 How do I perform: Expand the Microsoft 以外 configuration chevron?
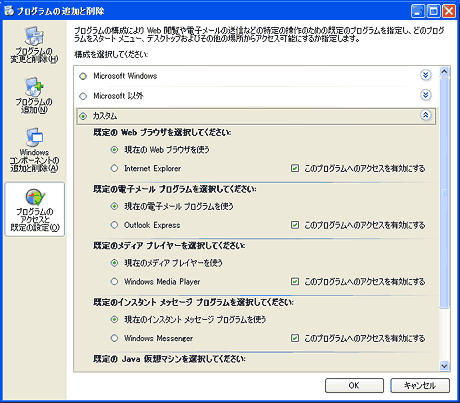(x=425, y=95)
